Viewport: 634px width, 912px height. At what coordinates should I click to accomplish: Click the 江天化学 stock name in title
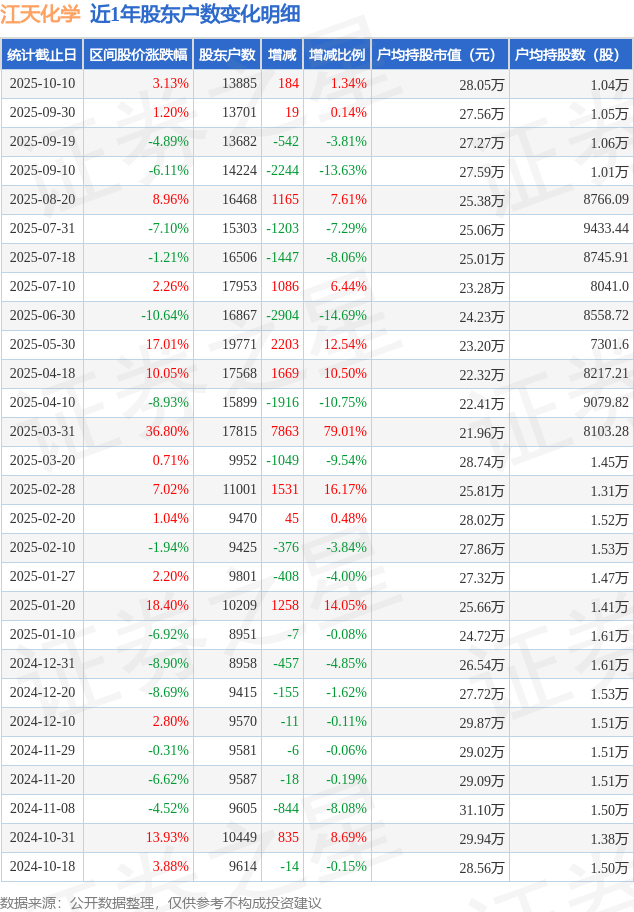tap(41, 14)
